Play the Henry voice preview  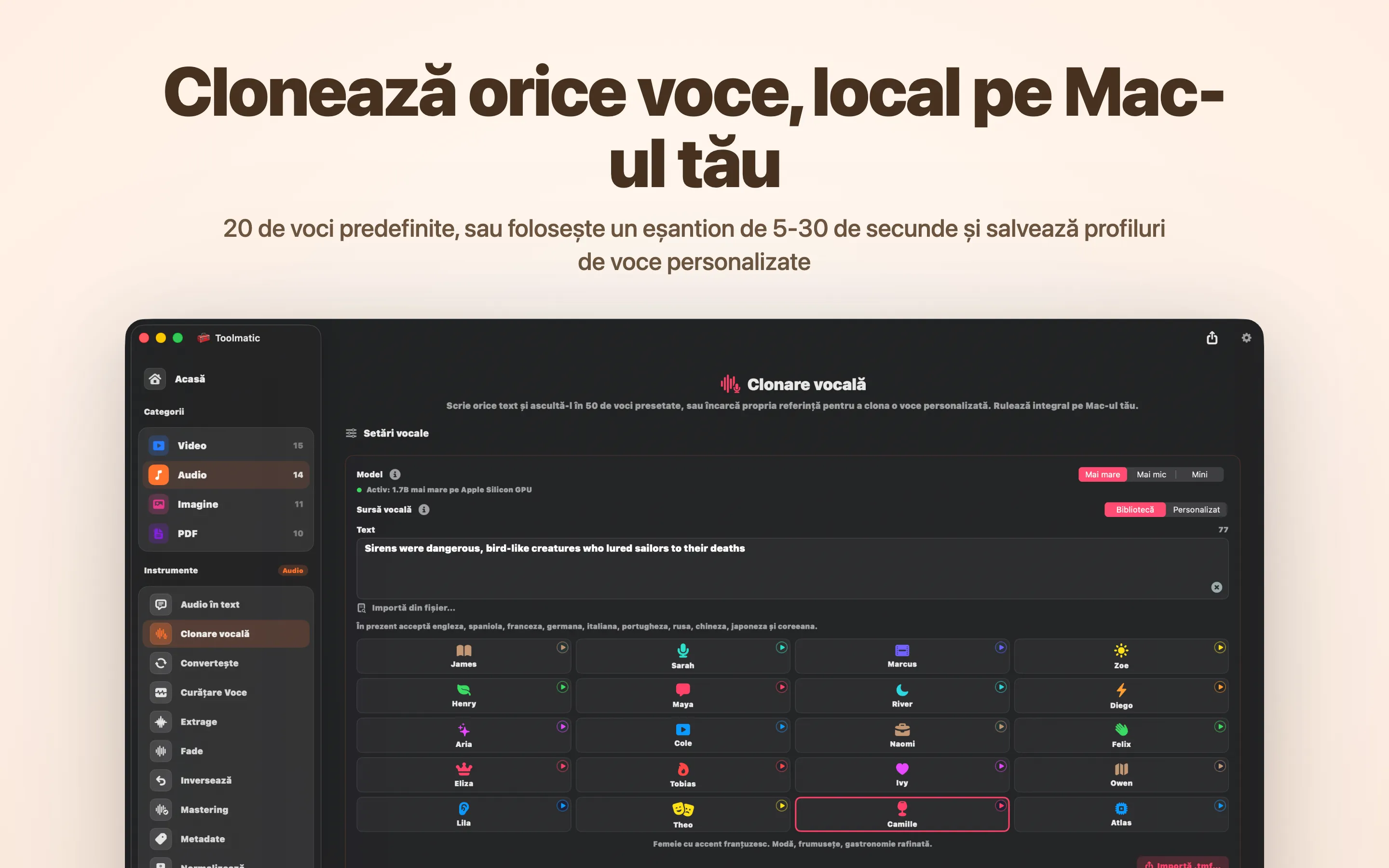(562, 687)
